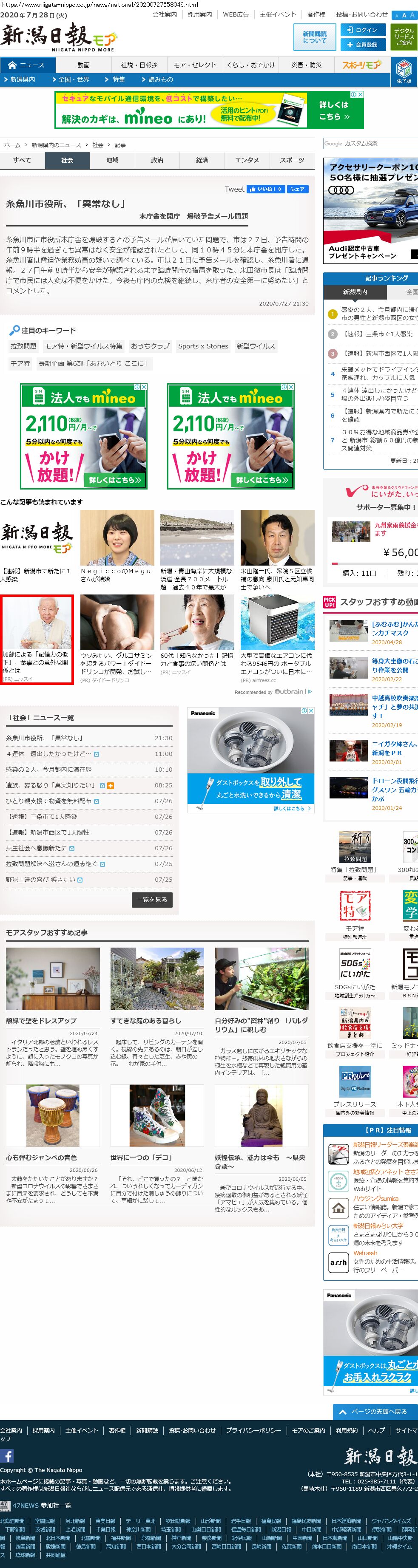Expand the 全国・世界 submenu item
Image resolution: width=418 pixels, height=1568 pixels.
[x=73, y=79]
